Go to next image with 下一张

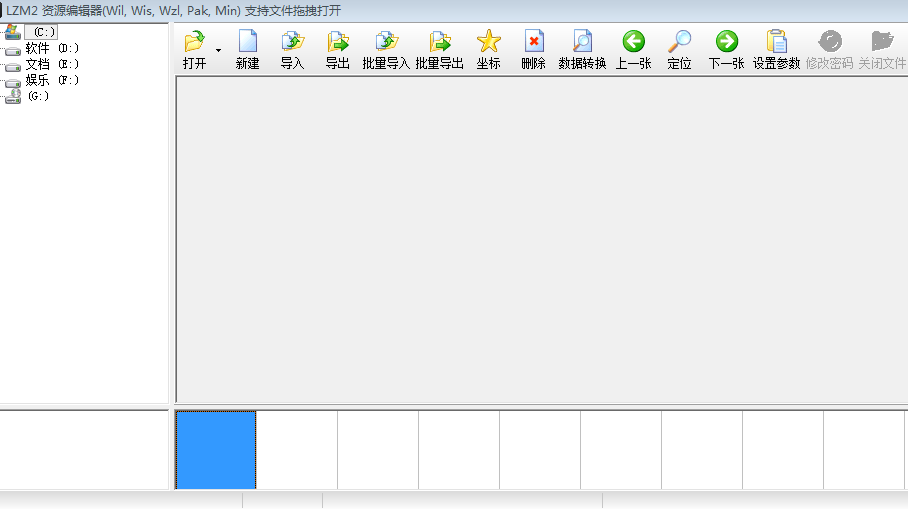[726, 50]
